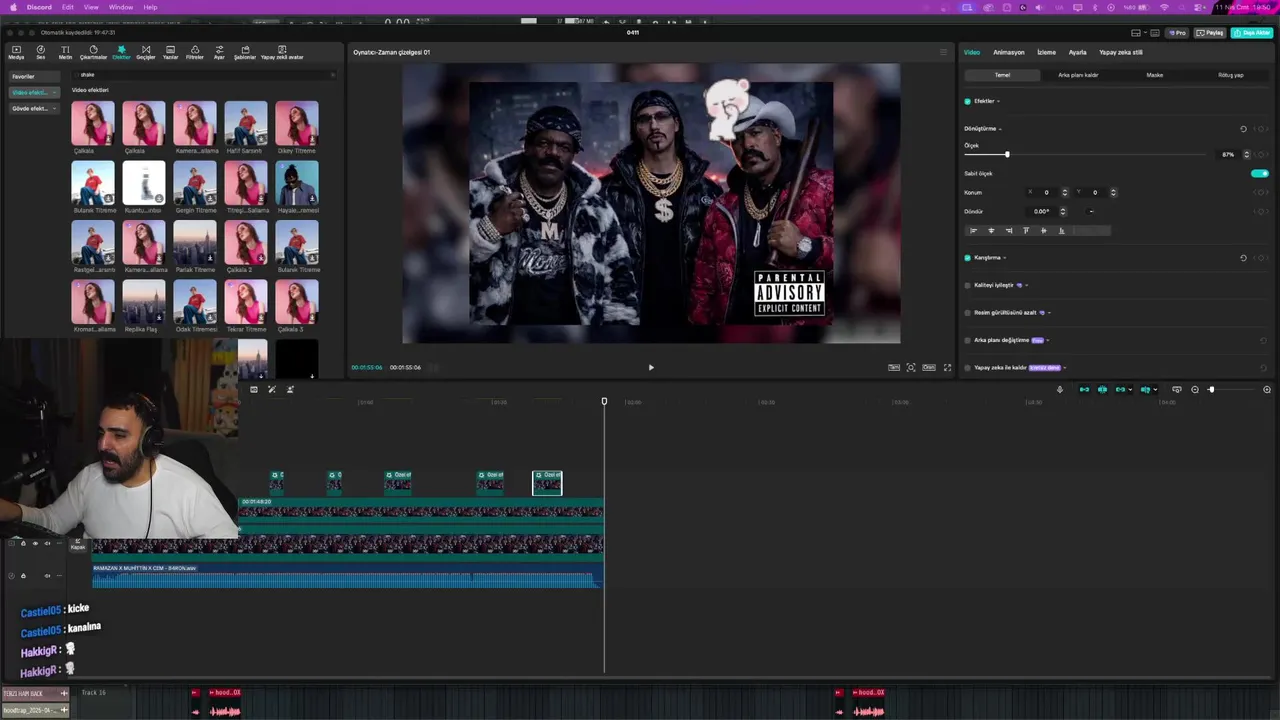Image resolution: width=1280 pixels, height=720 pixels.
Task: Adjust the Ölçek scale slider
Action: (x=1085, y=155)
